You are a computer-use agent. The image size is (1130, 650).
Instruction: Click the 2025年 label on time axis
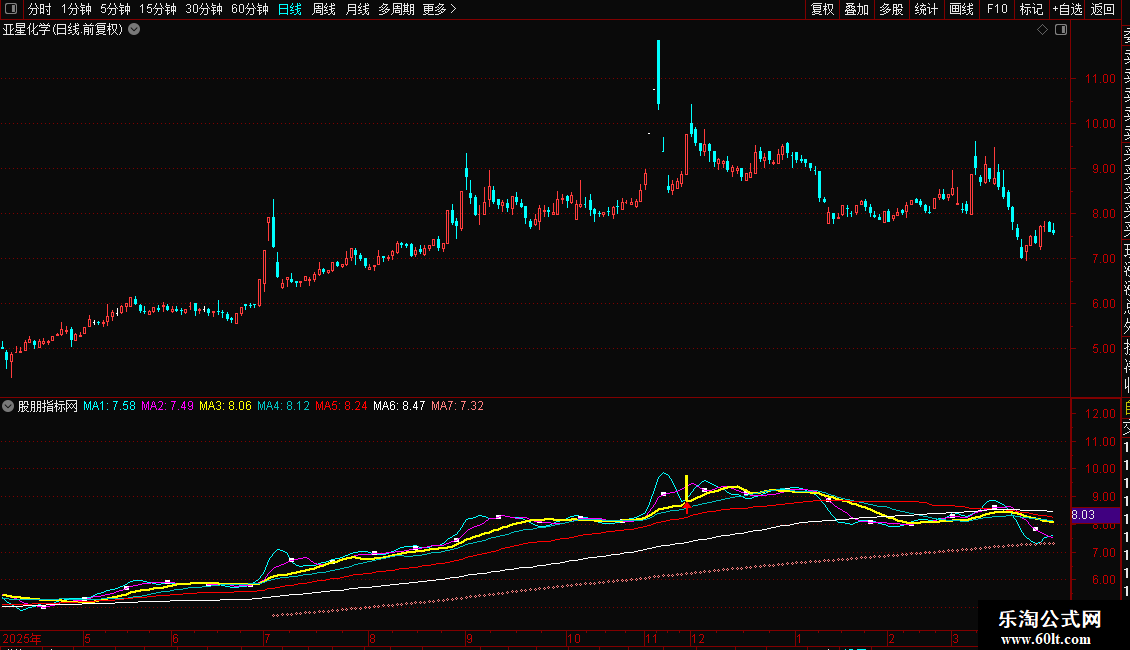coord(22,639)
